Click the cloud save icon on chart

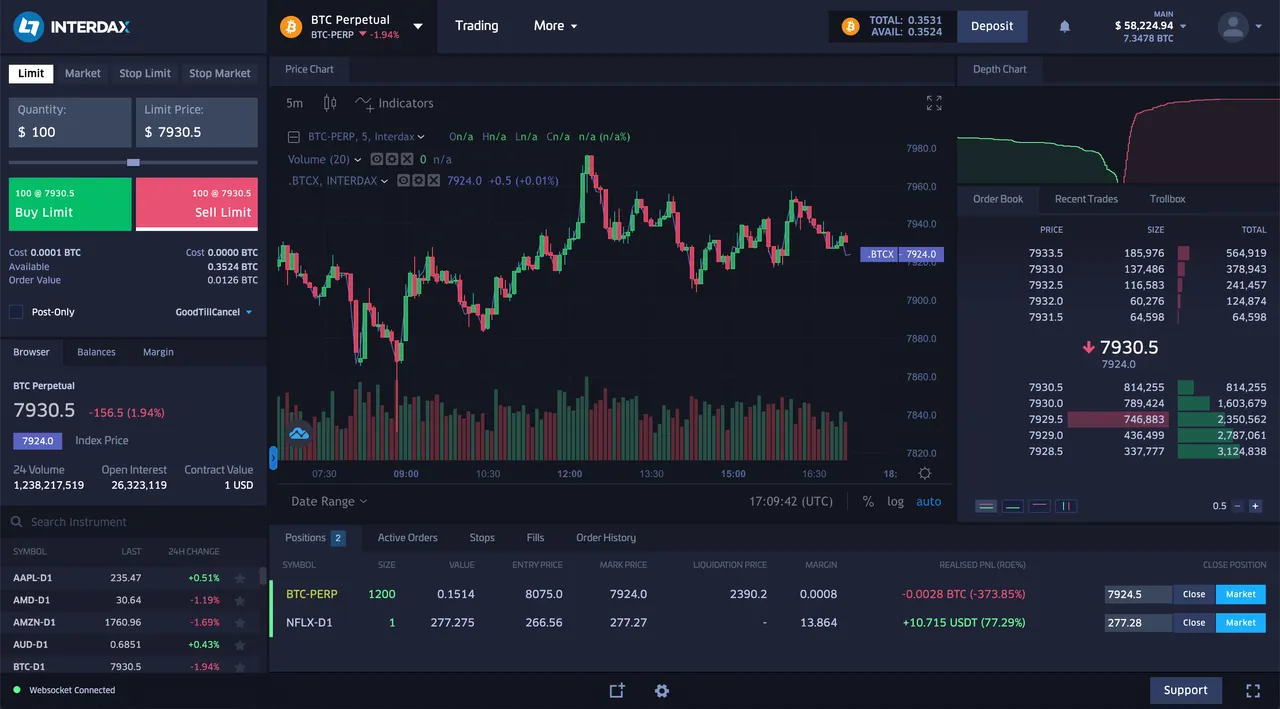(299, 433)
